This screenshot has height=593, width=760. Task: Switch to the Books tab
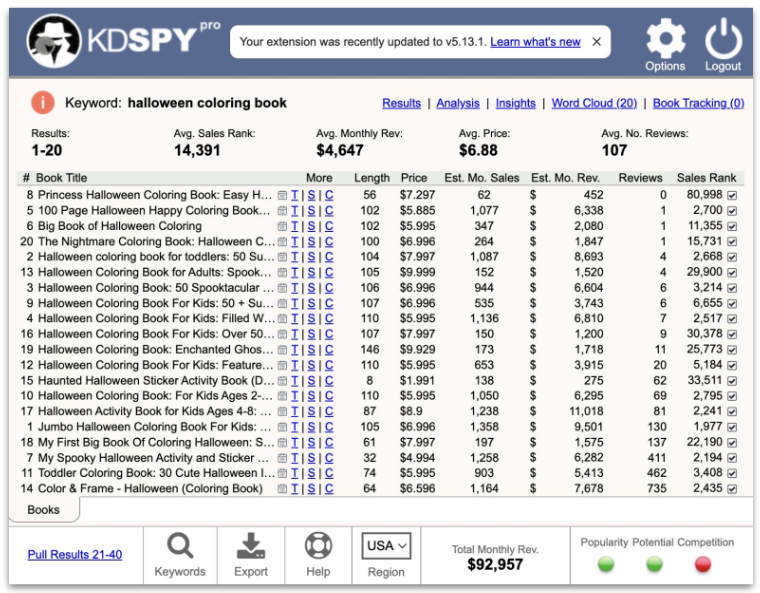43,510
